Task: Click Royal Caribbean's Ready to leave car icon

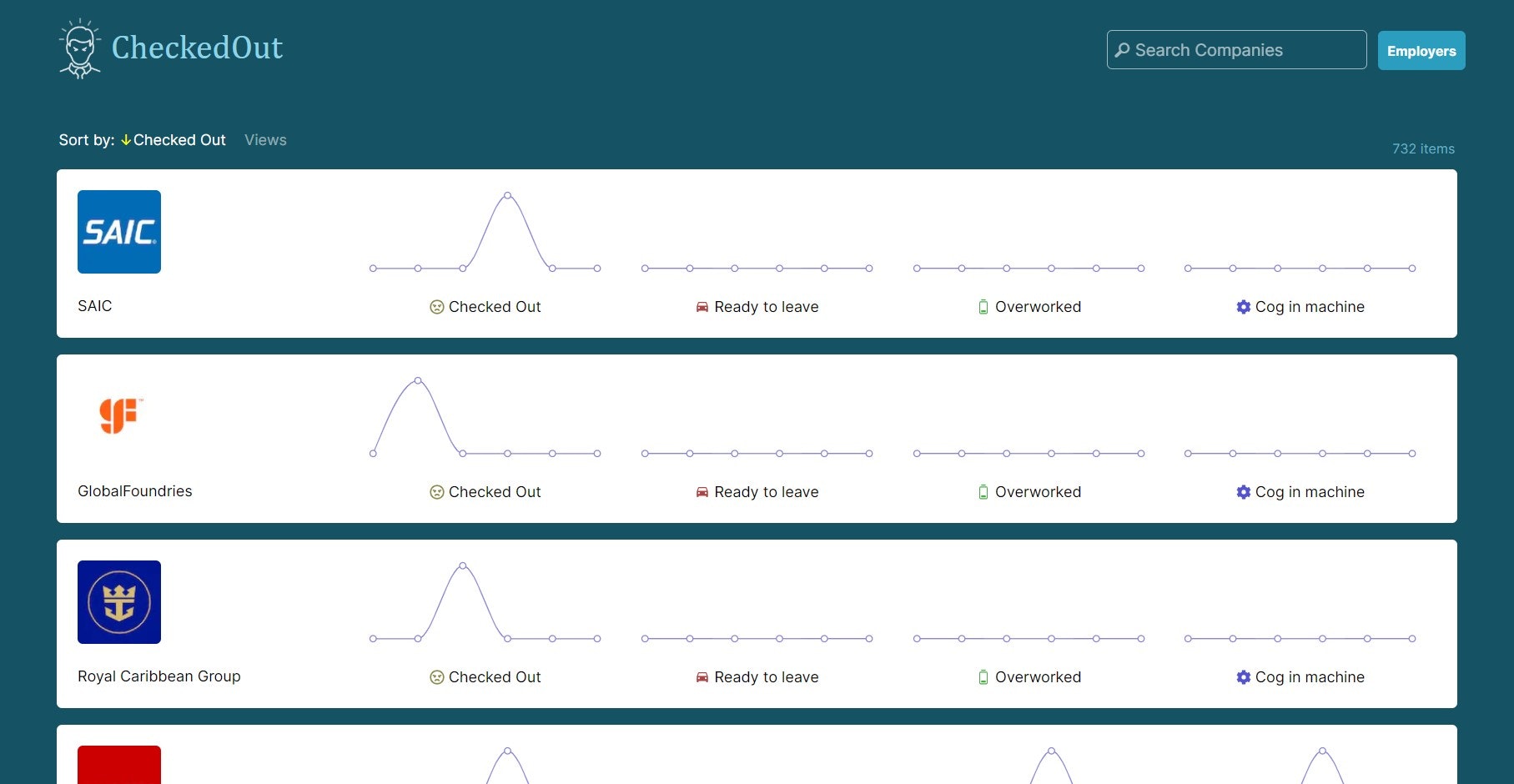Action: [702, 677]
